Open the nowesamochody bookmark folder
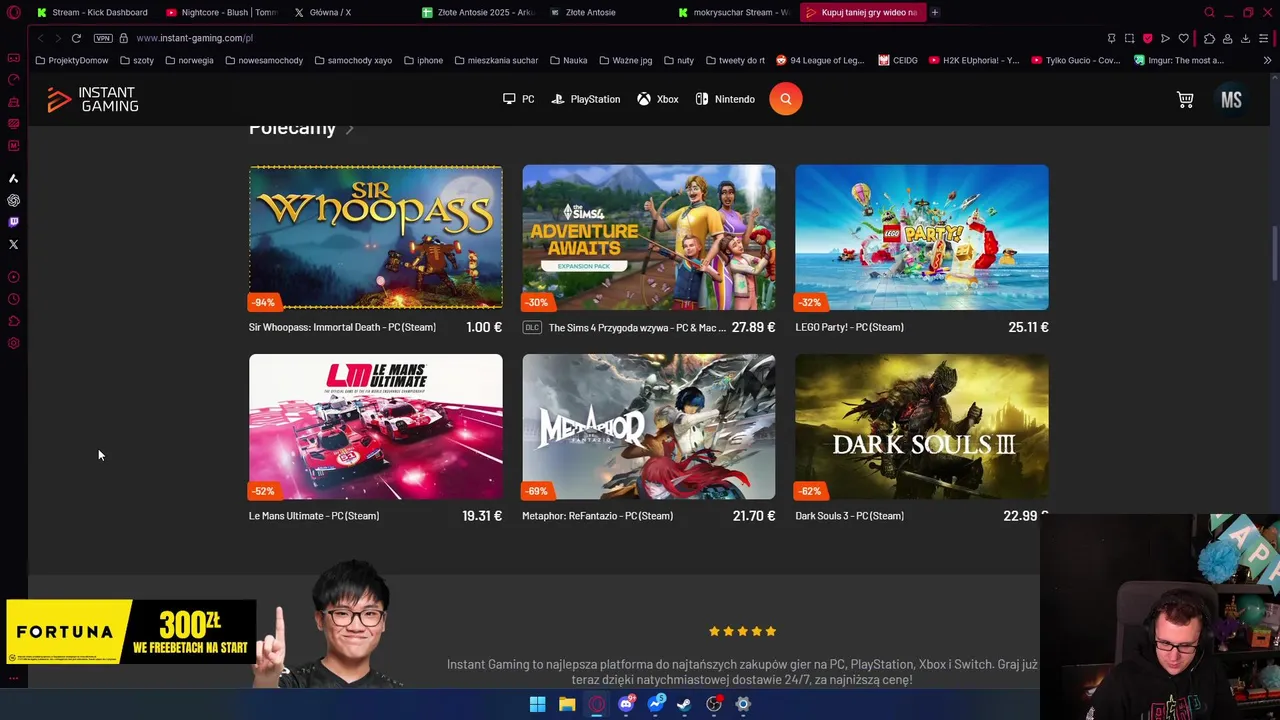The width and height of the screenshot is (1280, 720). [264, 60]
